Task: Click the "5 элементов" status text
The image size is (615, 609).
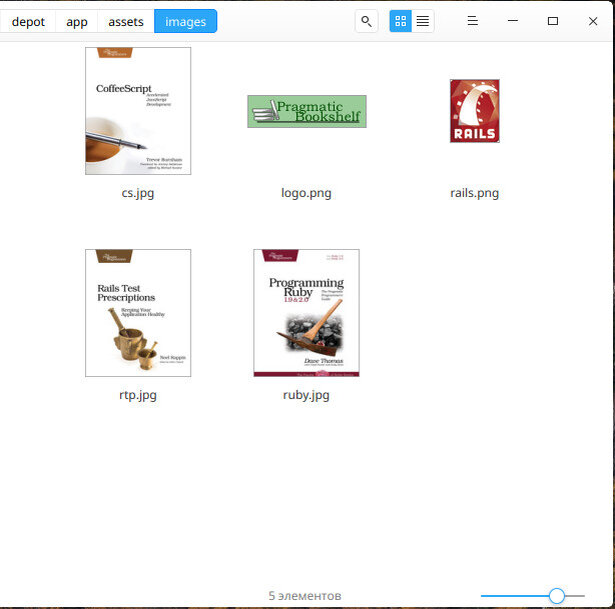Action: click(305, 596)
